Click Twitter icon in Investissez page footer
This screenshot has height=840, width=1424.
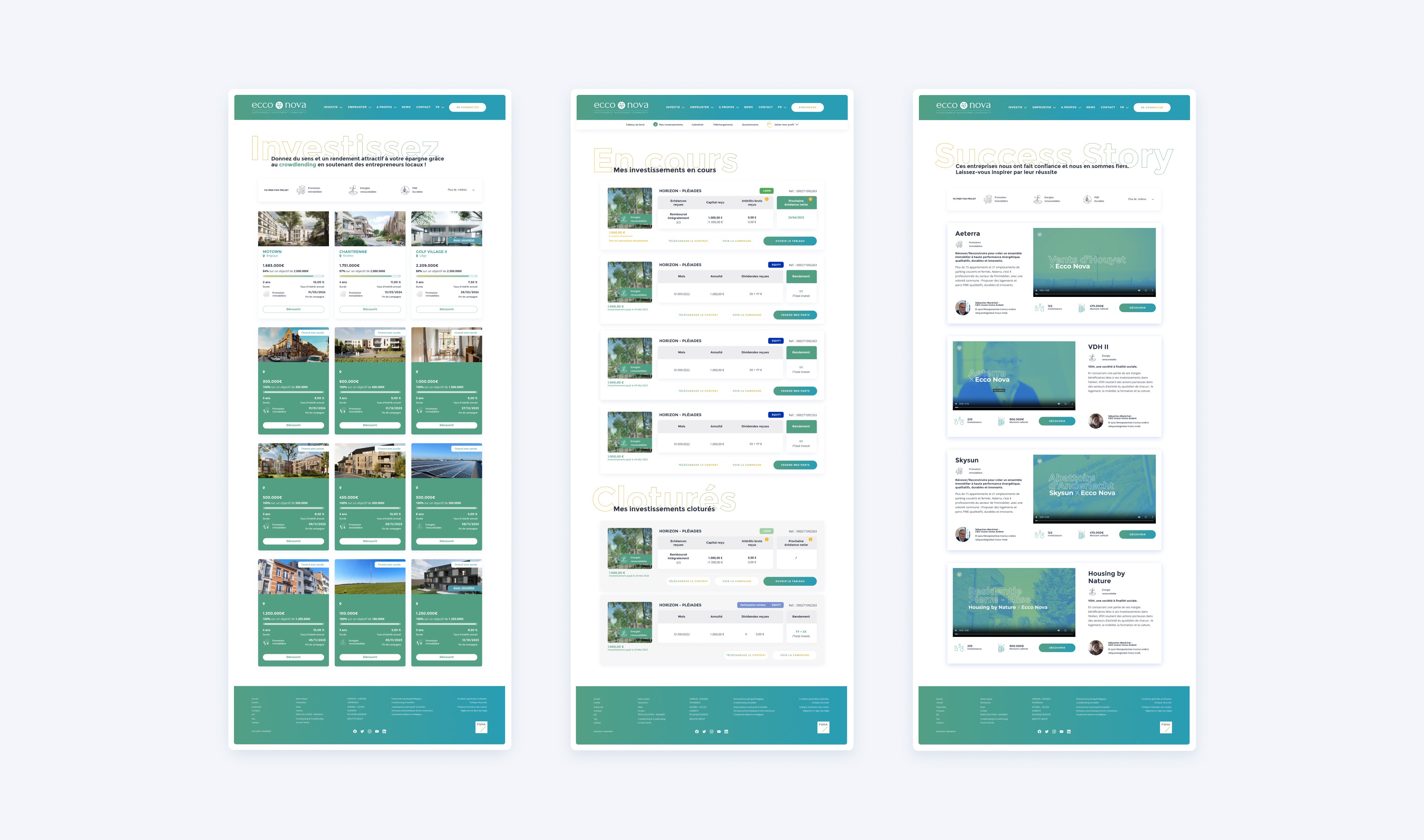[362, 731]
